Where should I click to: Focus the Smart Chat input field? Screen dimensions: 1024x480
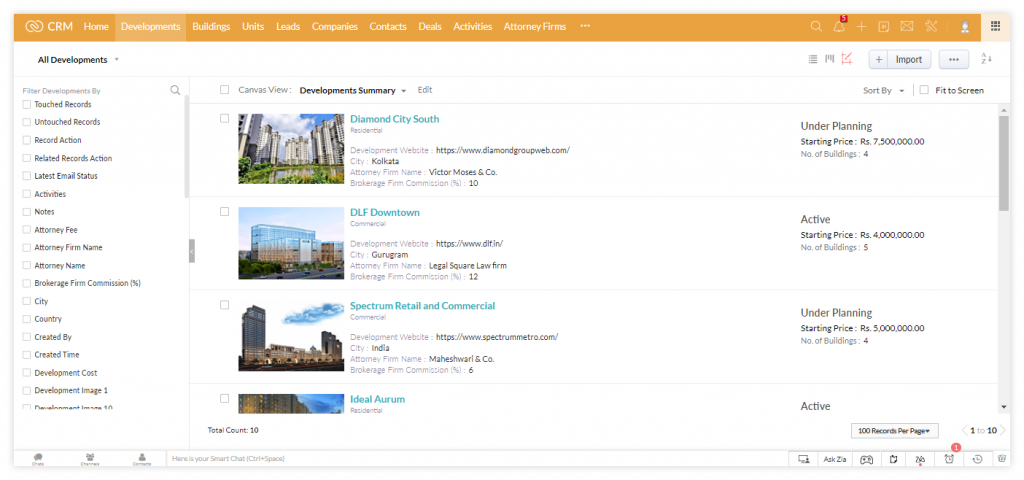[x=477, y=459]
